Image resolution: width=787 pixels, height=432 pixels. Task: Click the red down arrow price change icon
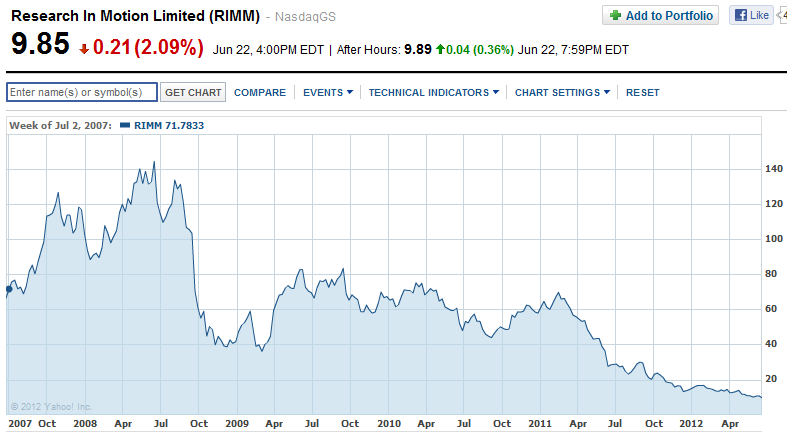pyautogui.click(x=84, y=49)
